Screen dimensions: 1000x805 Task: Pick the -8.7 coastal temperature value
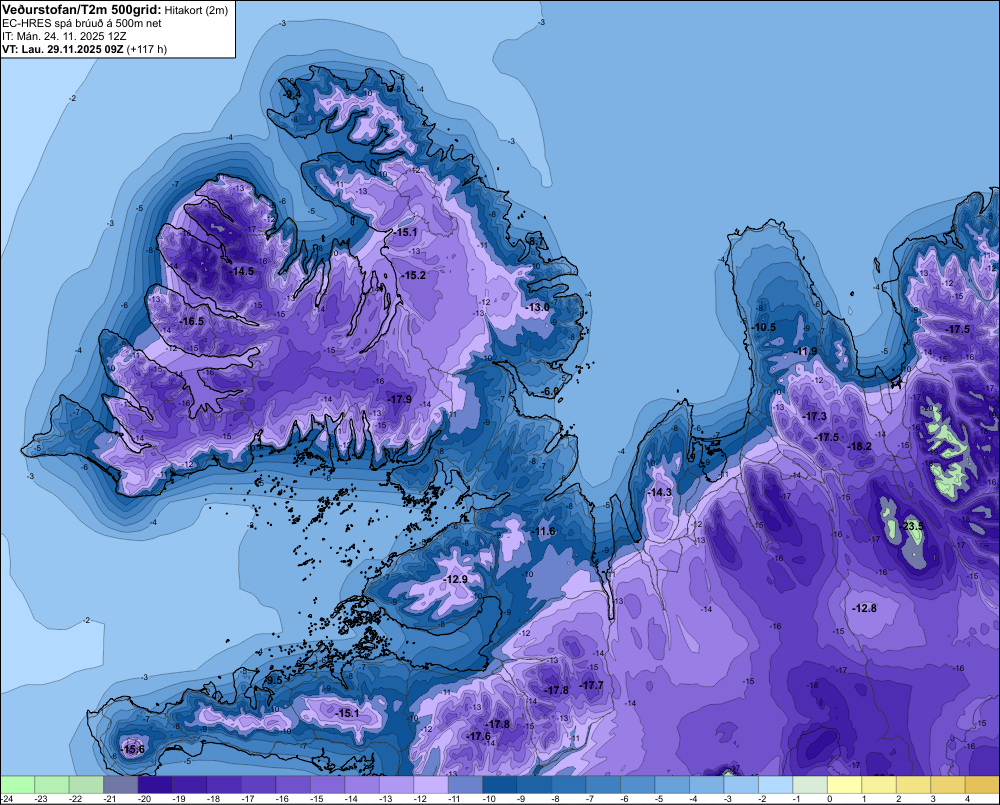(536, 241)
